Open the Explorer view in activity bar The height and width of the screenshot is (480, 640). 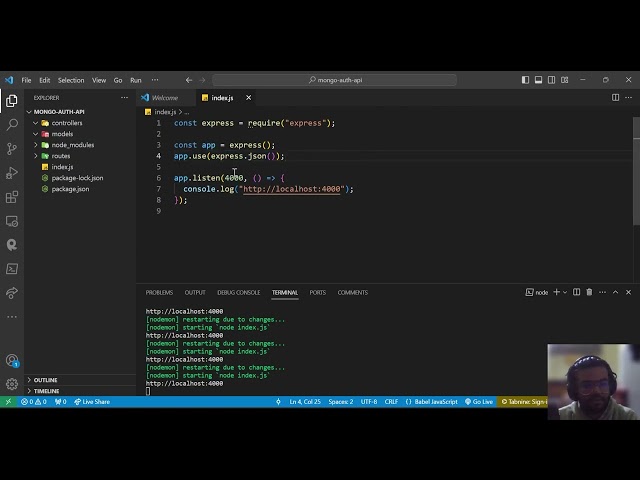[12, 100]
